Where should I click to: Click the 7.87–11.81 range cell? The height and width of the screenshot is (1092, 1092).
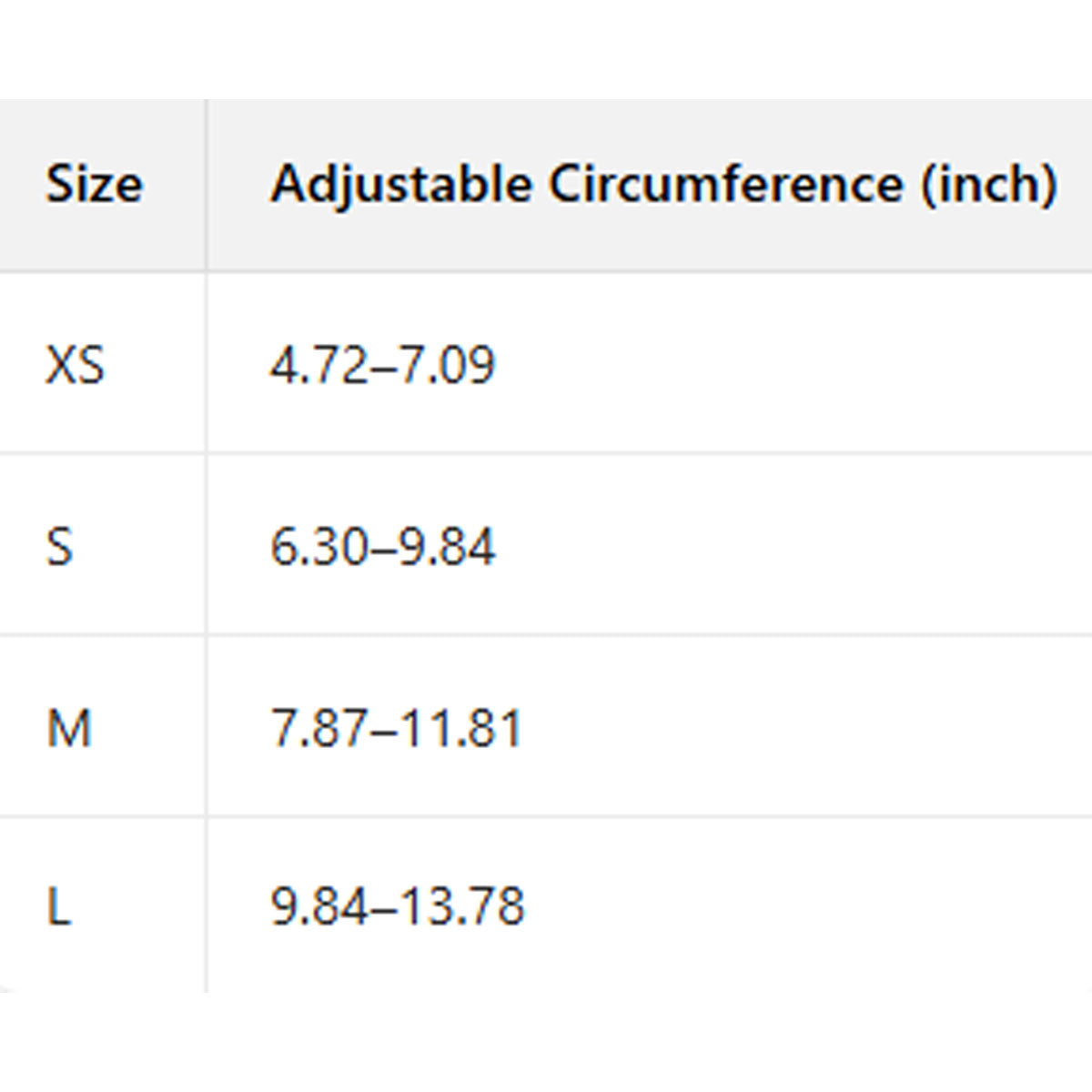(397, 728)
